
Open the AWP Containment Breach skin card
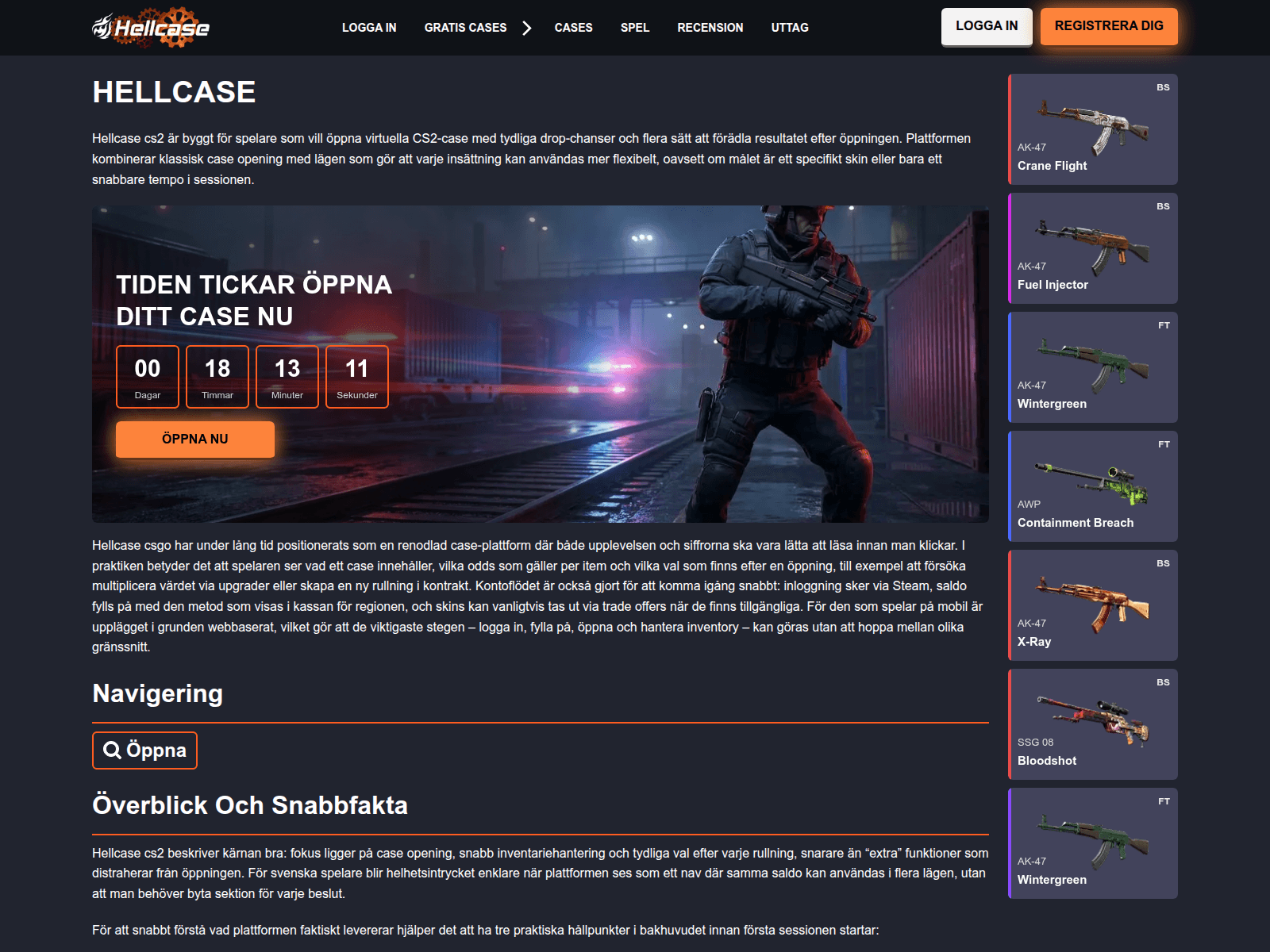click(x=1093, y=486)
